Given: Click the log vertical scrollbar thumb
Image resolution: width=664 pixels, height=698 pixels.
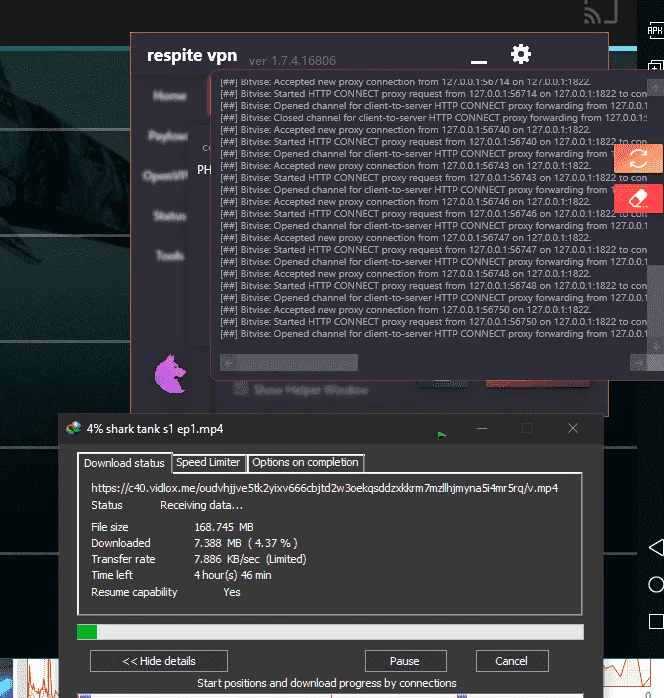Looking at the screenshot, I should pos(656,302).
